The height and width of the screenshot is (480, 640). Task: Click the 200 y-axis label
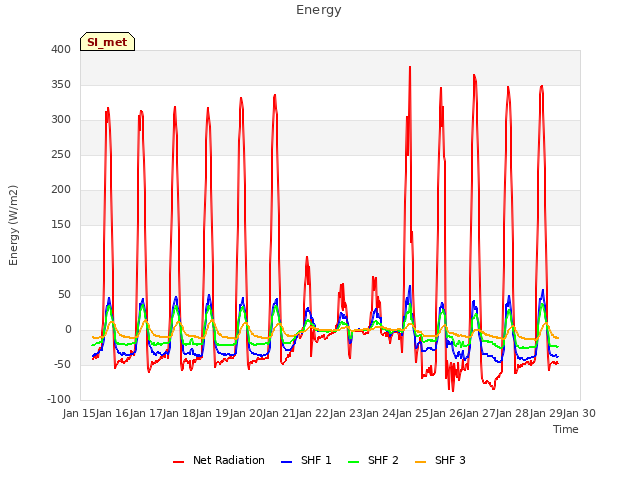tap(61, 189)
